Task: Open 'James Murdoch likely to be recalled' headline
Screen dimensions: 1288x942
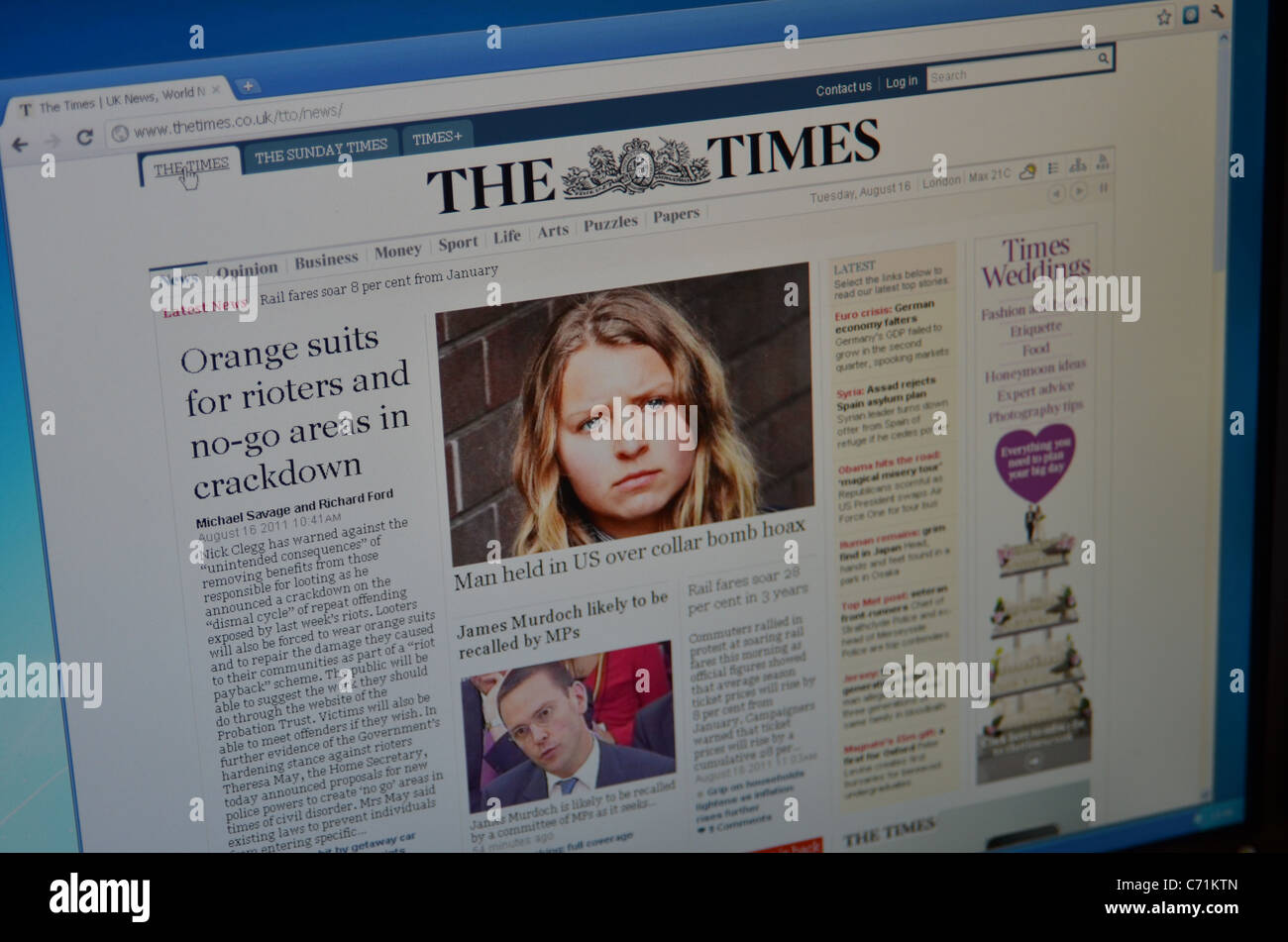Action: 563,624
